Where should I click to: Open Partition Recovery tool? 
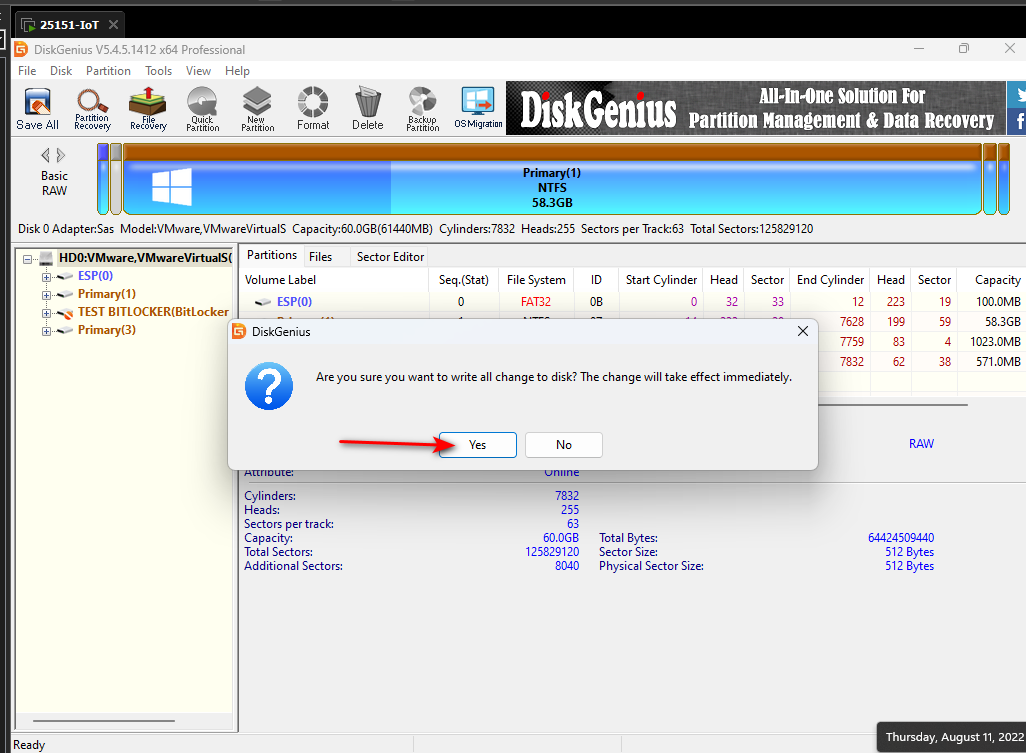[x=92, y=109]
